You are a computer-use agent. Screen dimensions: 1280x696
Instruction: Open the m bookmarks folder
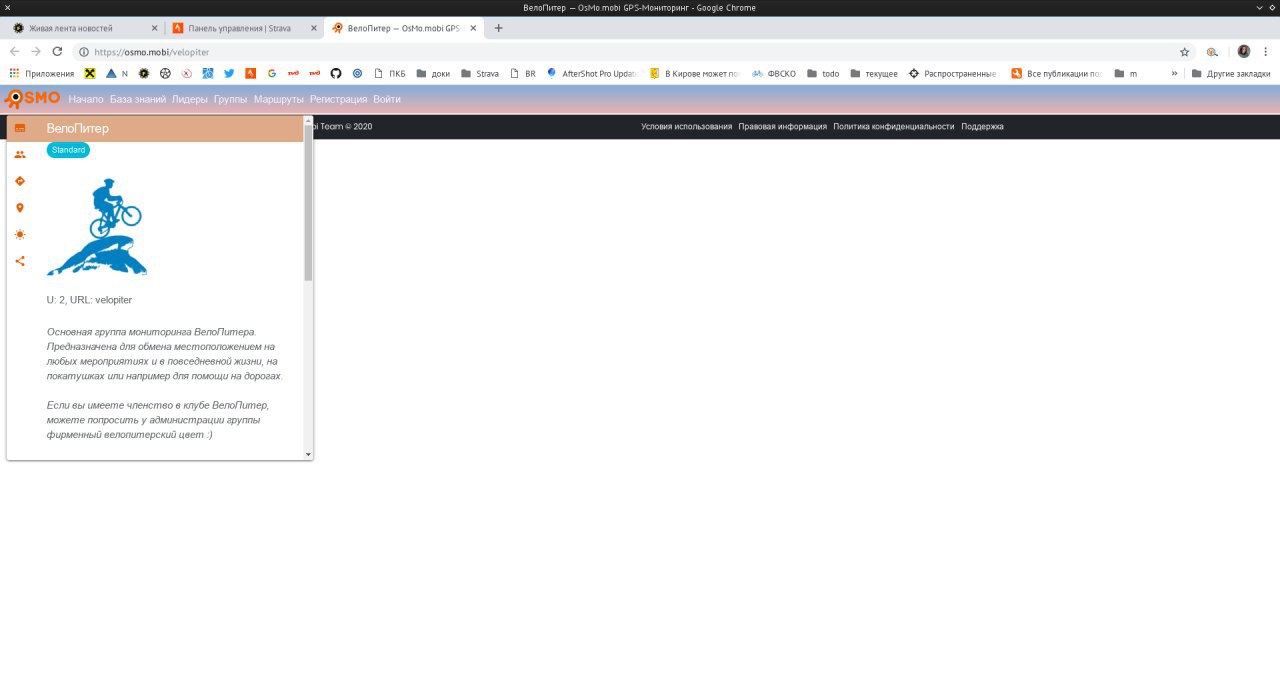(x=1126, y=73)
